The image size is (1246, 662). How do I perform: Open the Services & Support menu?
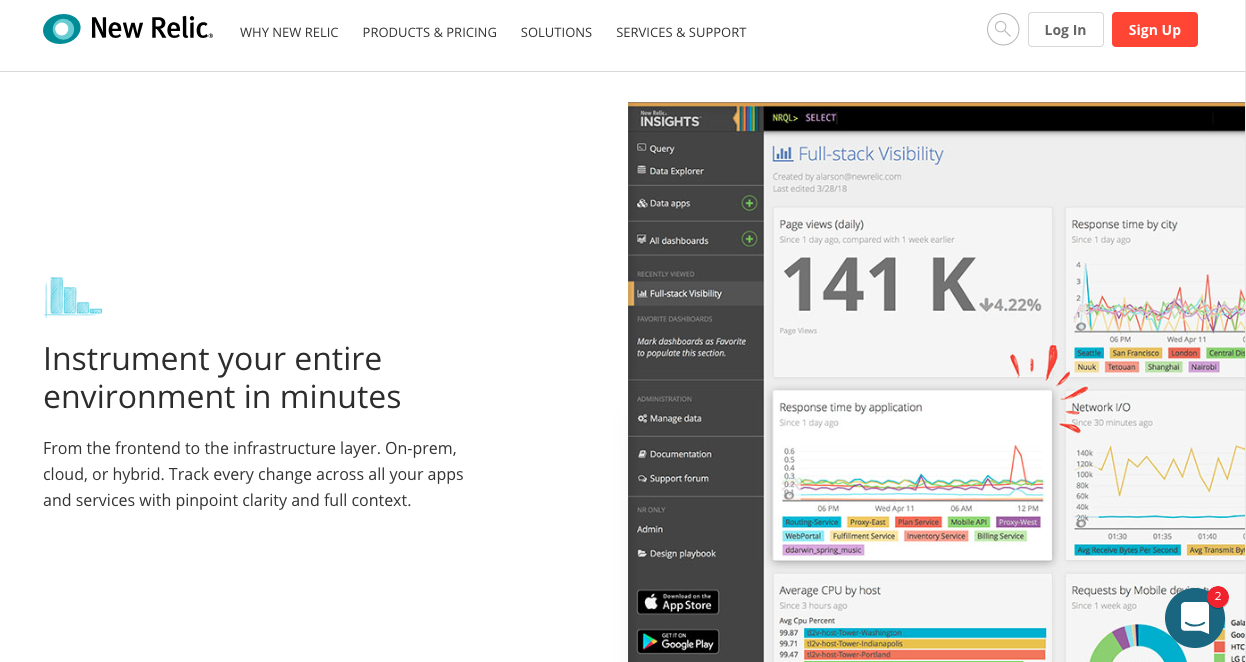[681, 32]
